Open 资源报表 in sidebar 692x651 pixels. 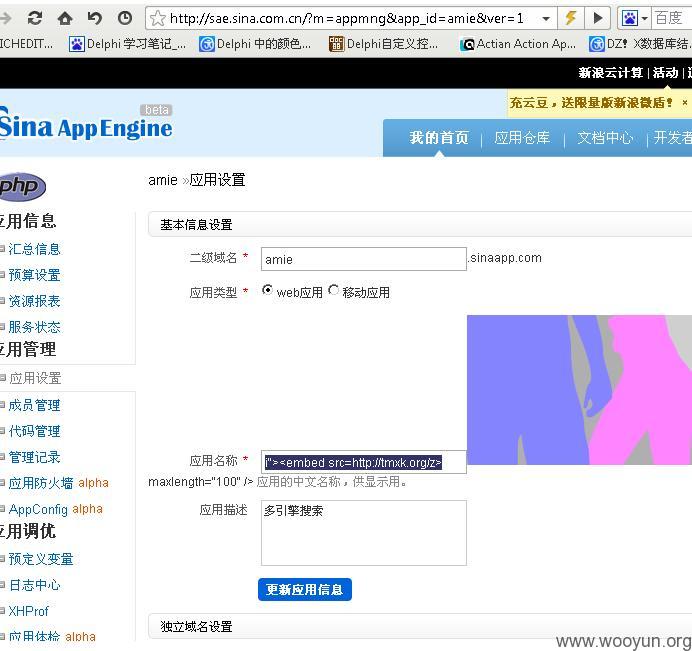pyautogui.click(x=34, y=301)
